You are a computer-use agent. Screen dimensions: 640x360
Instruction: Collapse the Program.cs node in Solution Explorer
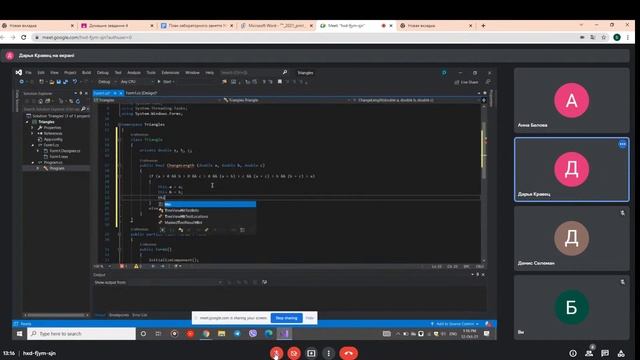click(33, 162)
